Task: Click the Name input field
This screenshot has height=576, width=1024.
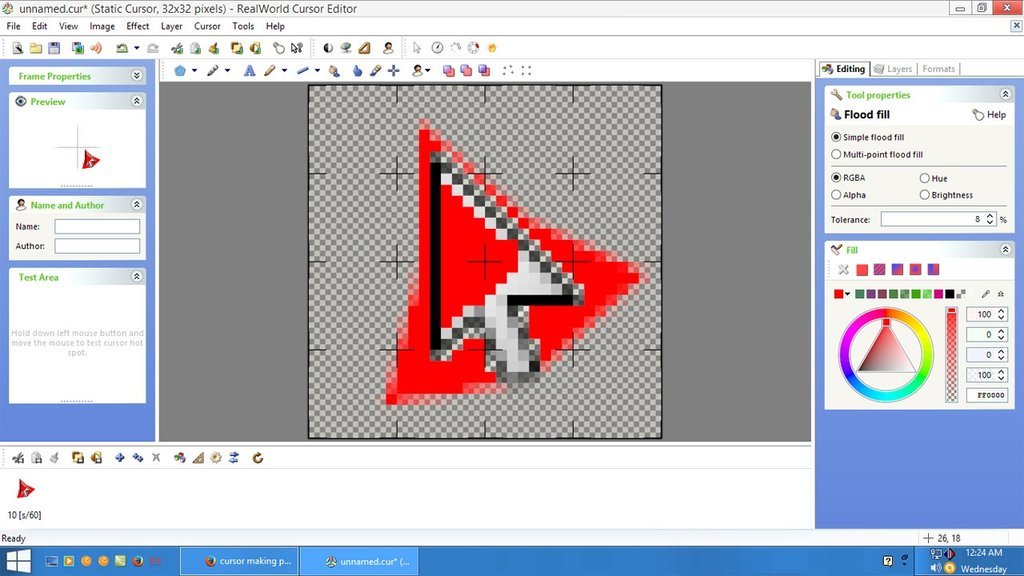Action: (x=97, y=226)
